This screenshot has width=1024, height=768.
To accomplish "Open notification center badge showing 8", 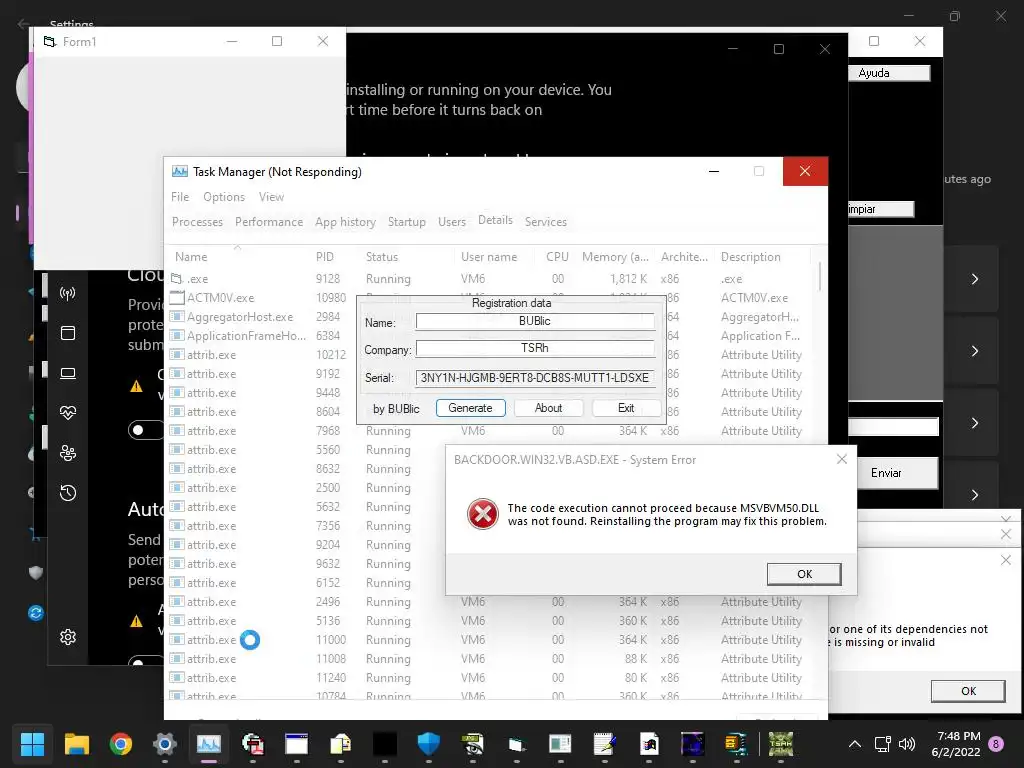I will pos(996,744).
